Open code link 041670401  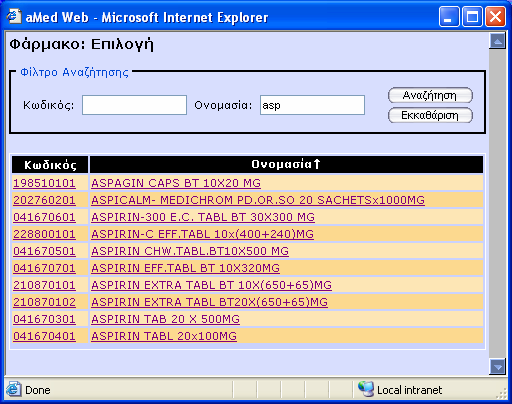coord(44,336)
